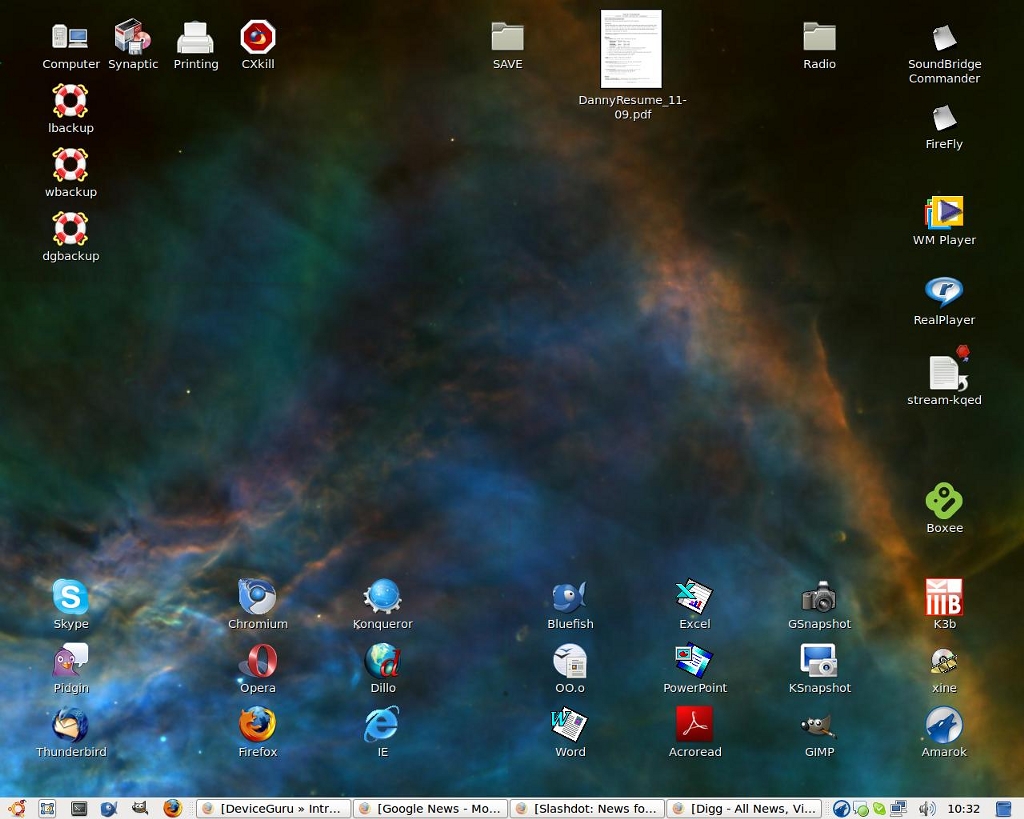
Task: Select the Pidgin desktop icon
Action: pos(71,660)
